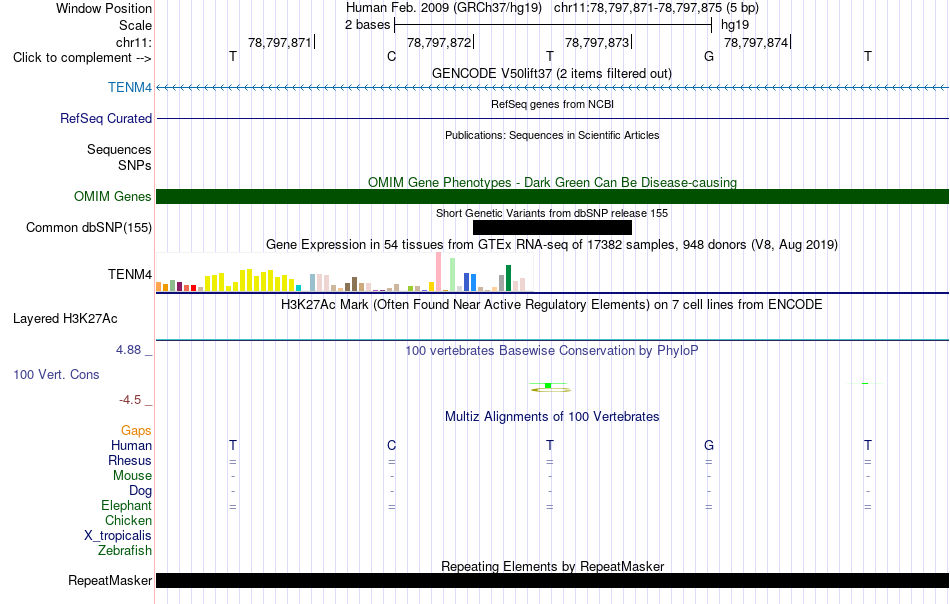Click the black Common dbSNP variant block

[x=552, y=227]
